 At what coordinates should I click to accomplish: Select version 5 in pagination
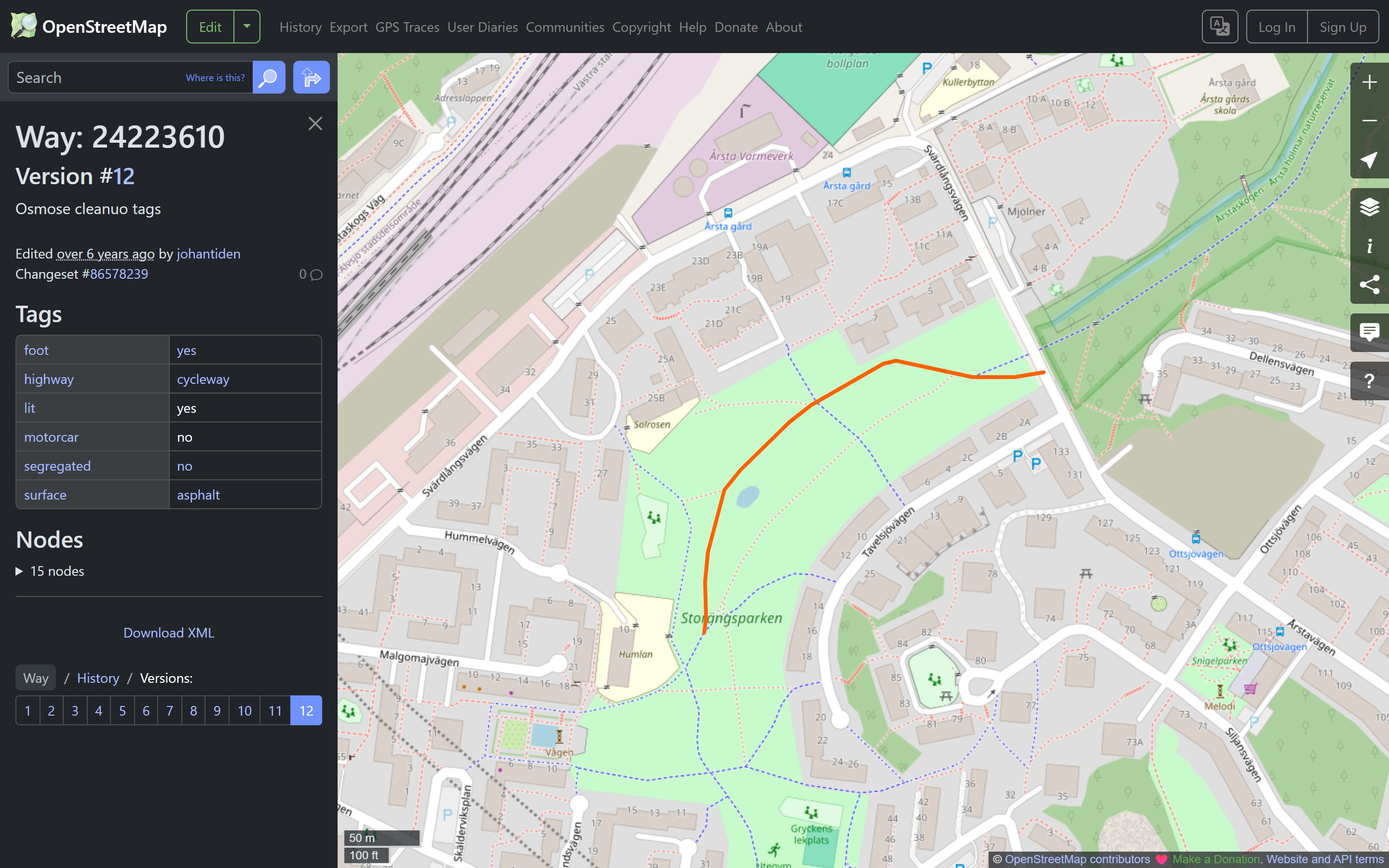click(122, 711)
